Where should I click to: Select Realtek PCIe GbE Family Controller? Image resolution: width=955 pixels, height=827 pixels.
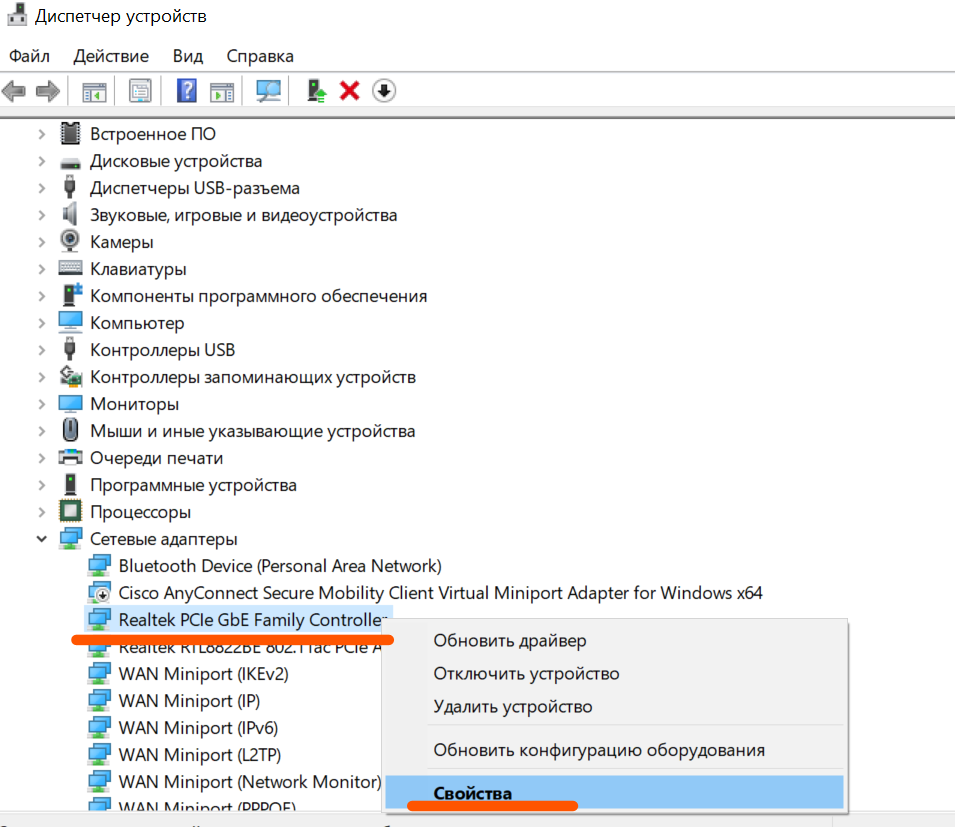tap(252, 620)
